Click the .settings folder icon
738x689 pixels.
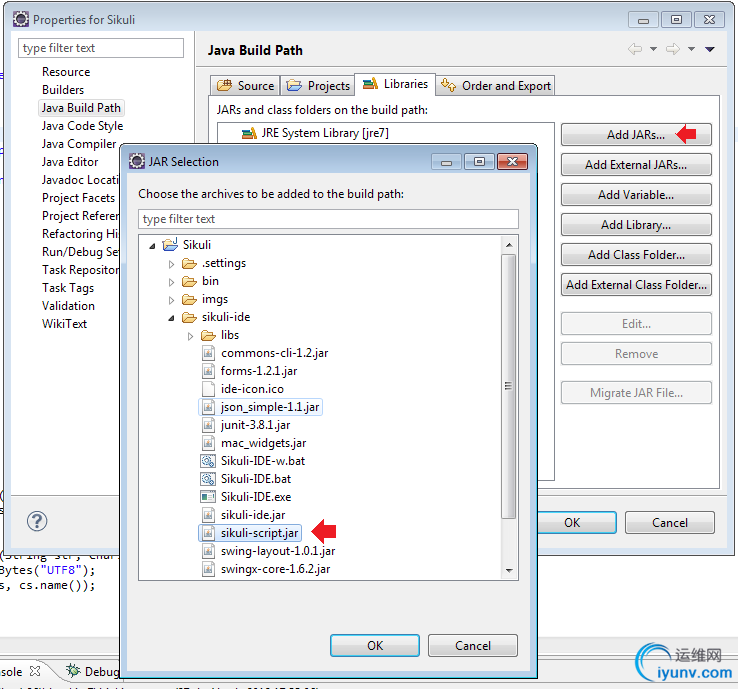pos(189,264)
